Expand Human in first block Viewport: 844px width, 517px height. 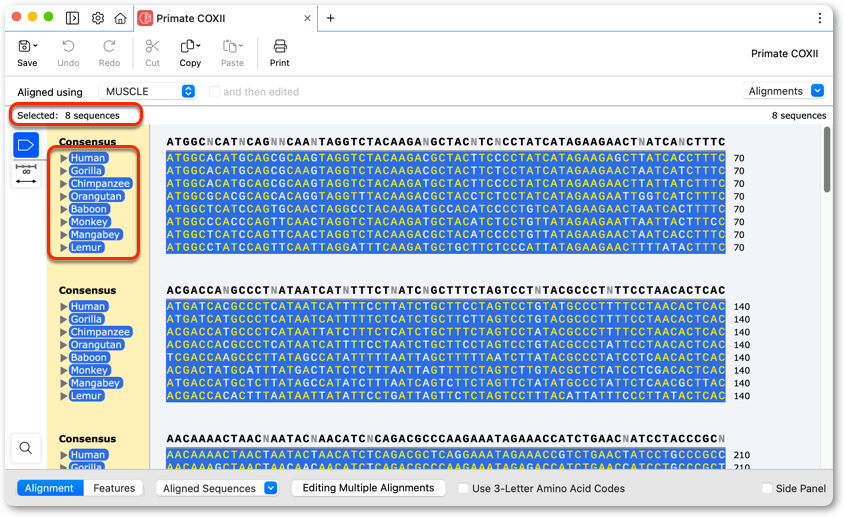tap(64, 158)
